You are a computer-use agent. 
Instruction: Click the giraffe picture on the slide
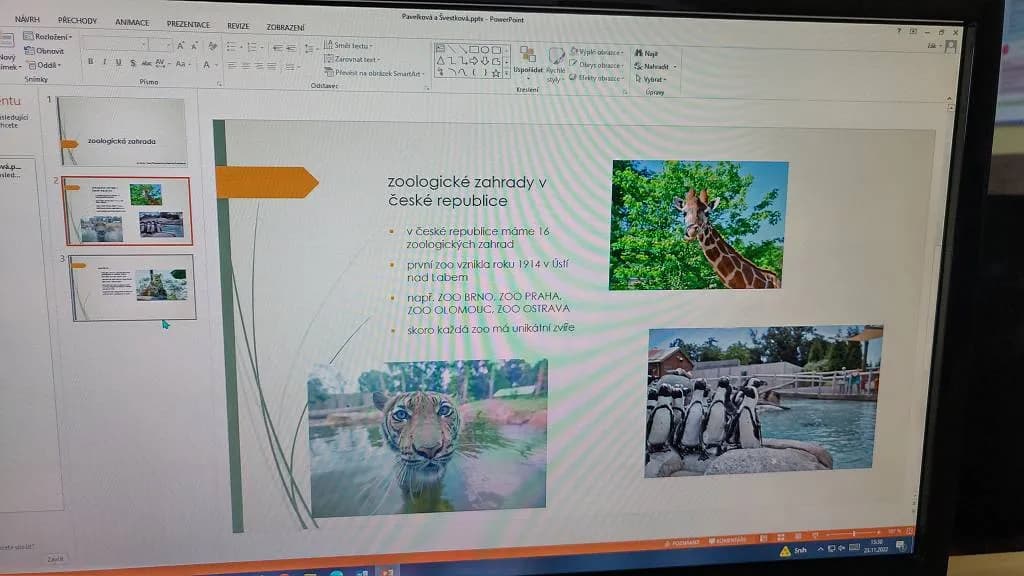pos(698,225)
